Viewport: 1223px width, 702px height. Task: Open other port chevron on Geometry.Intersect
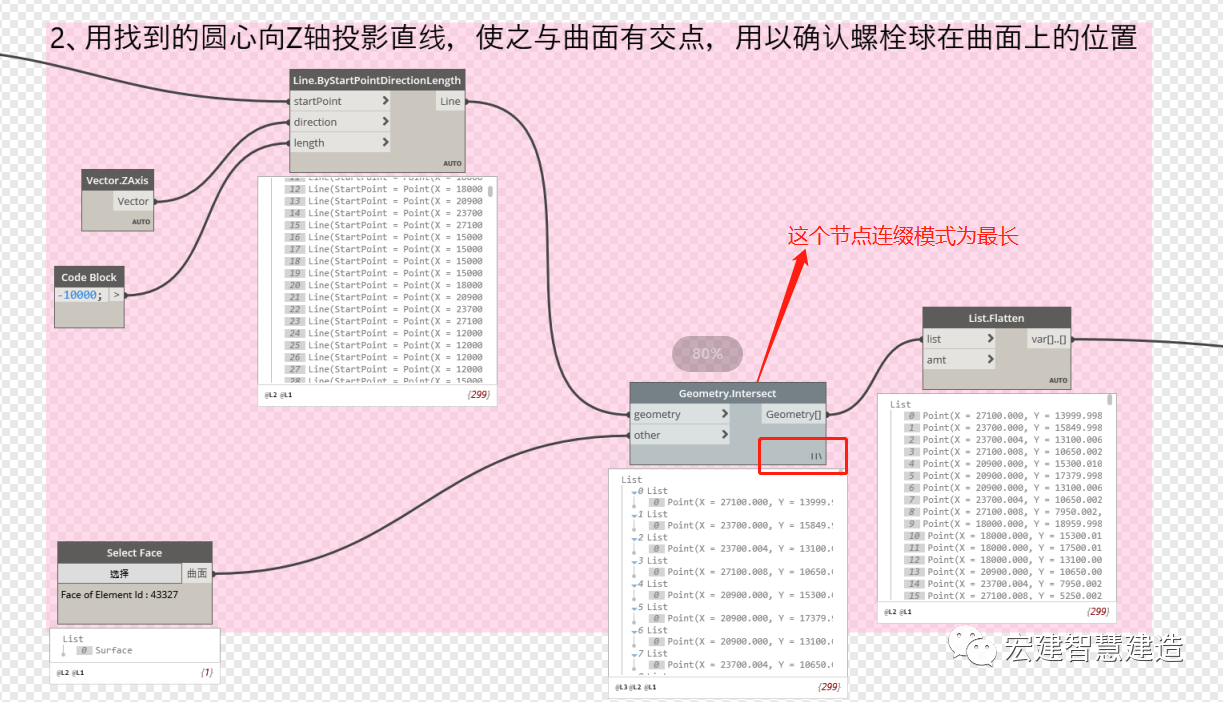[x=725, y=435]
